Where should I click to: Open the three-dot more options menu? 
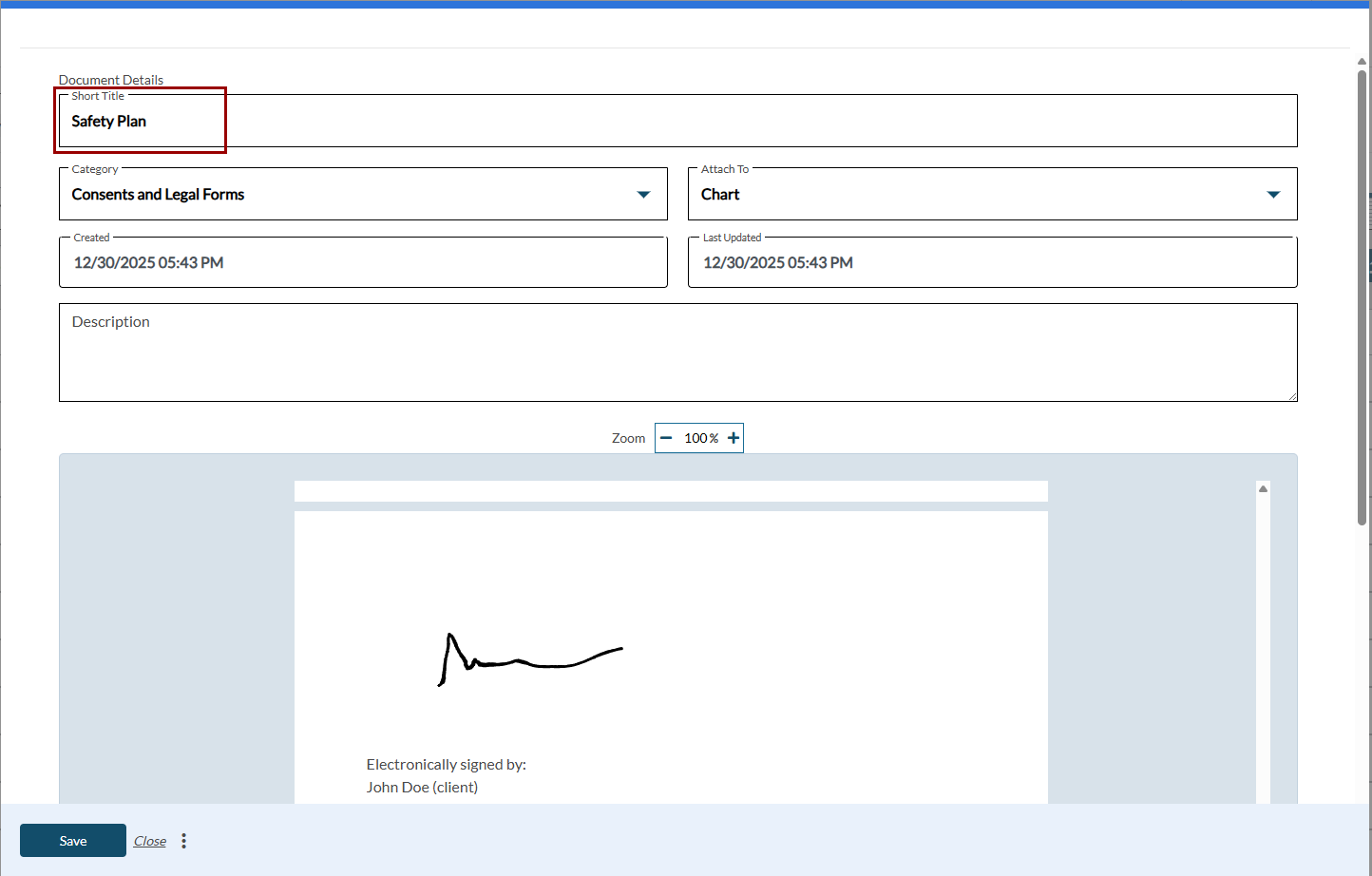pos(183,841)
